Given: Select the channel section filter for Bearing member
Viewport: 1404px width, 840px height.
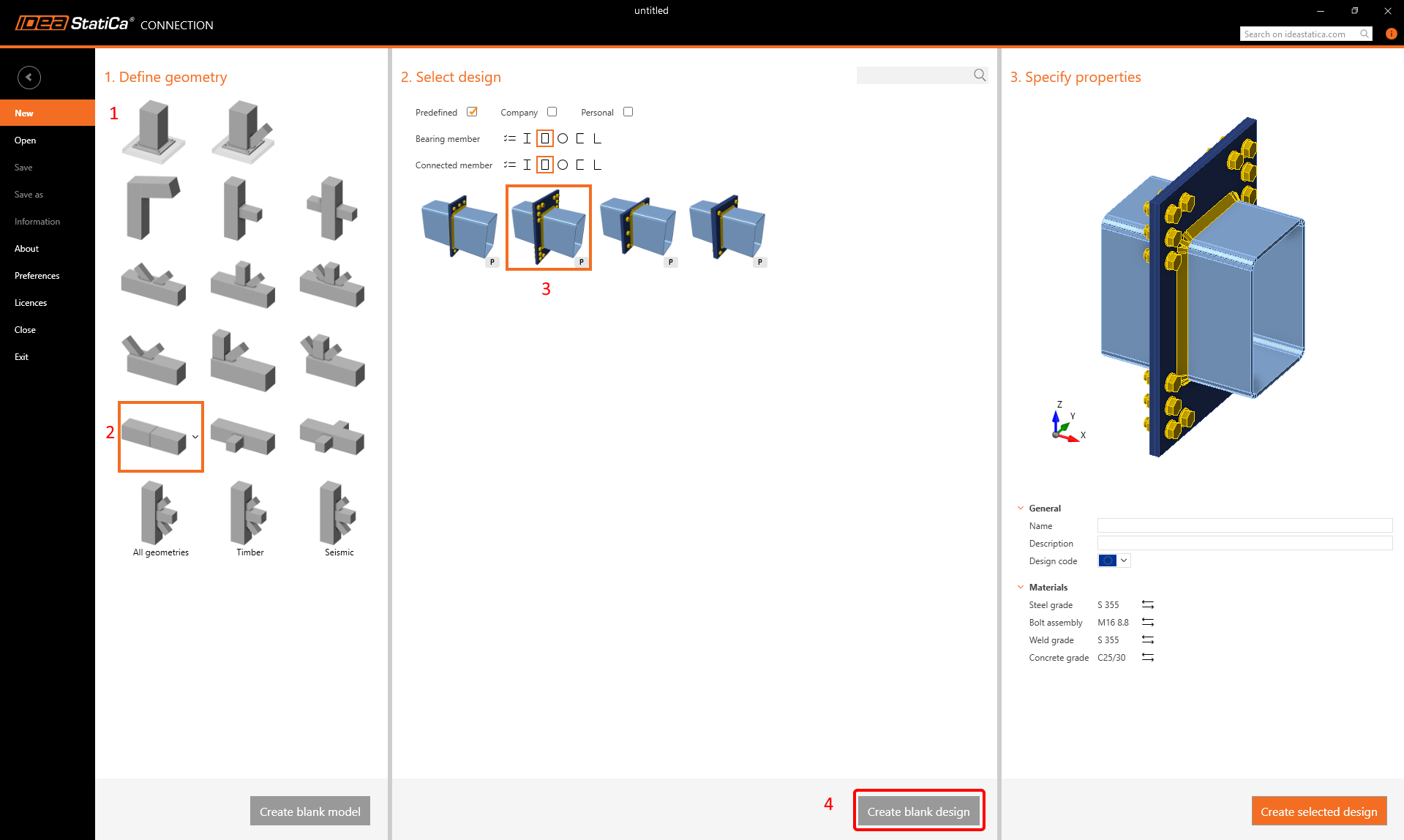Looking at the screenshot, I should (579, 138).
